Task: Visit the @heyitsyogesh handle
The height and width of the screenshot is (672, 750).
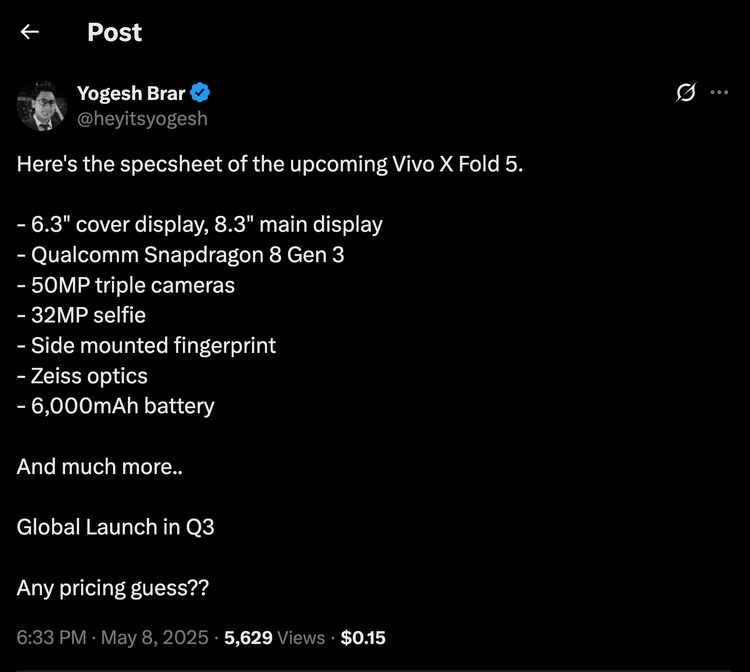Action: tap(142, 118)
